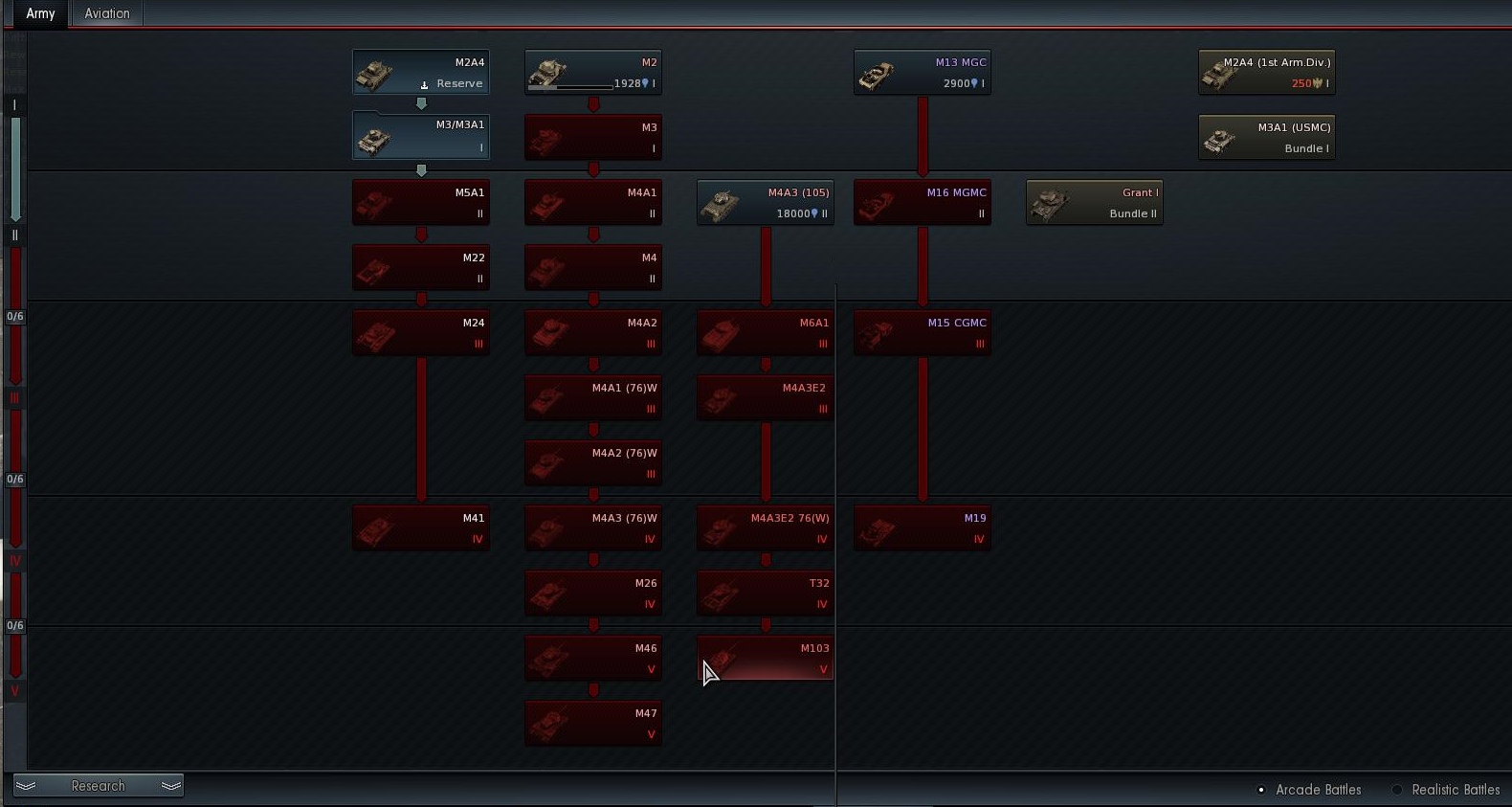Viewport: 1512px width, 807px height.
Task: Switch to the Army tab
Action: [40, 13]
